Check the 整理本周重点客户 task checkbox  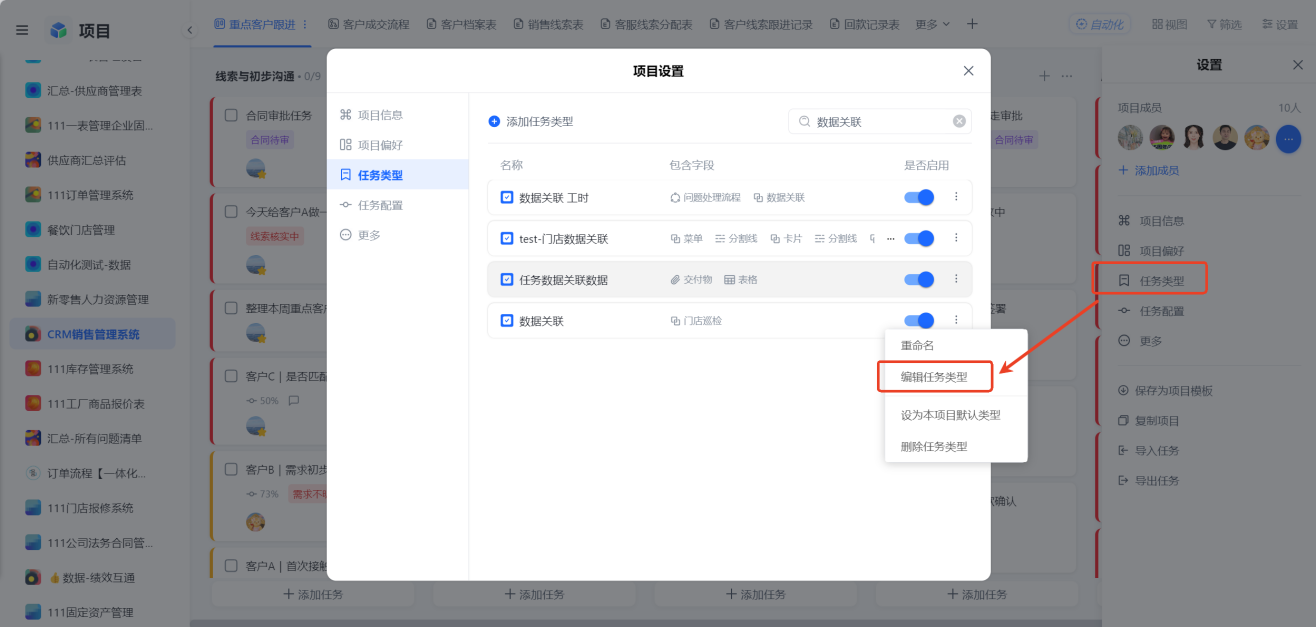click(231, 308)
